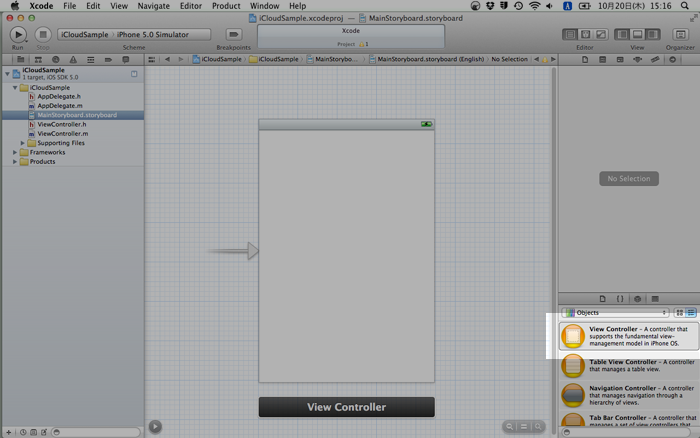Select AppDelegate.h in navigator
700x438 pixels.
pos(59,96)
